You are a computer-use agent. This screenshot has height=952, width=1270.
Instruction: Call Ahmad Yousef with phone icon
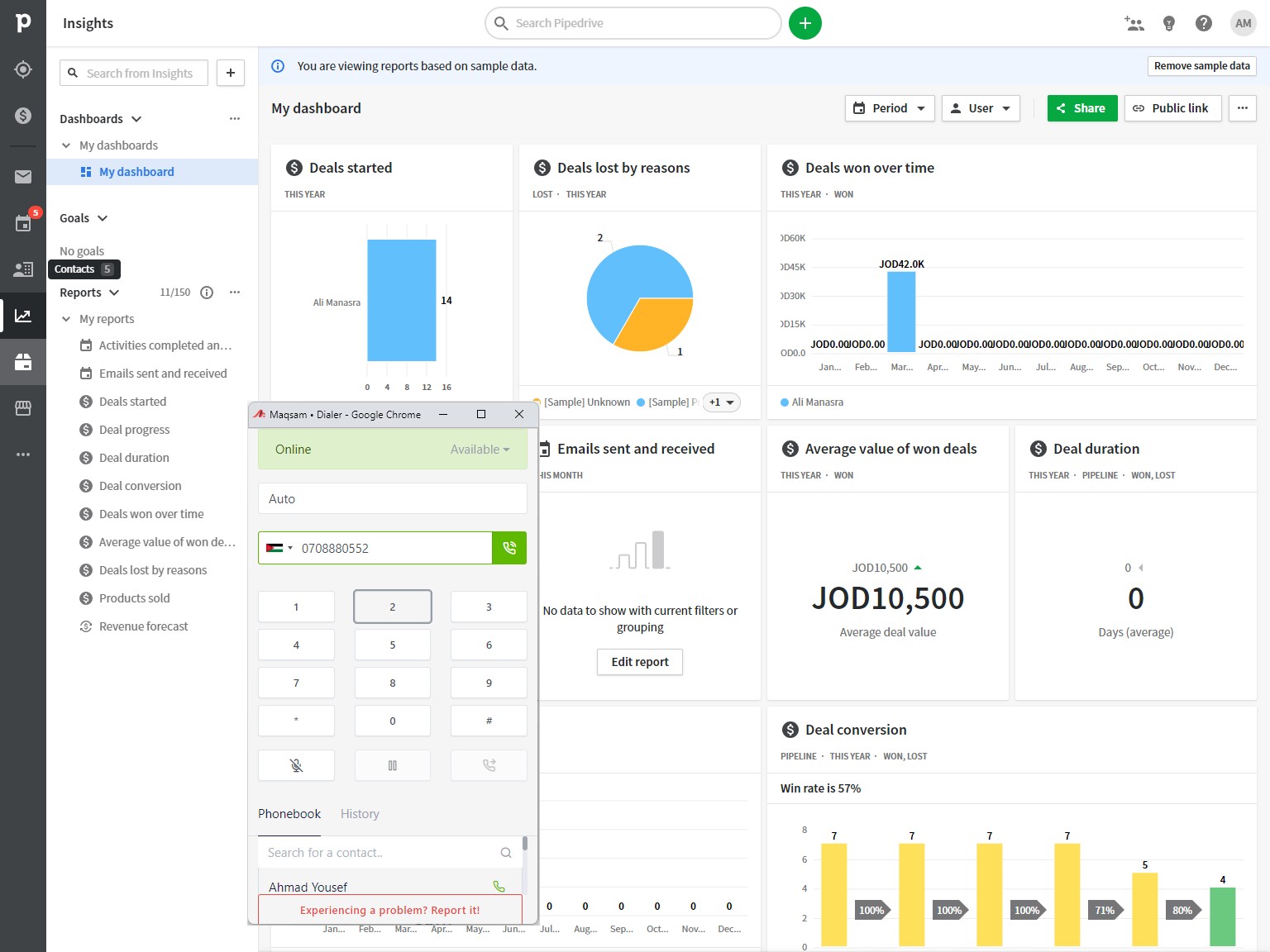(499, 886)
